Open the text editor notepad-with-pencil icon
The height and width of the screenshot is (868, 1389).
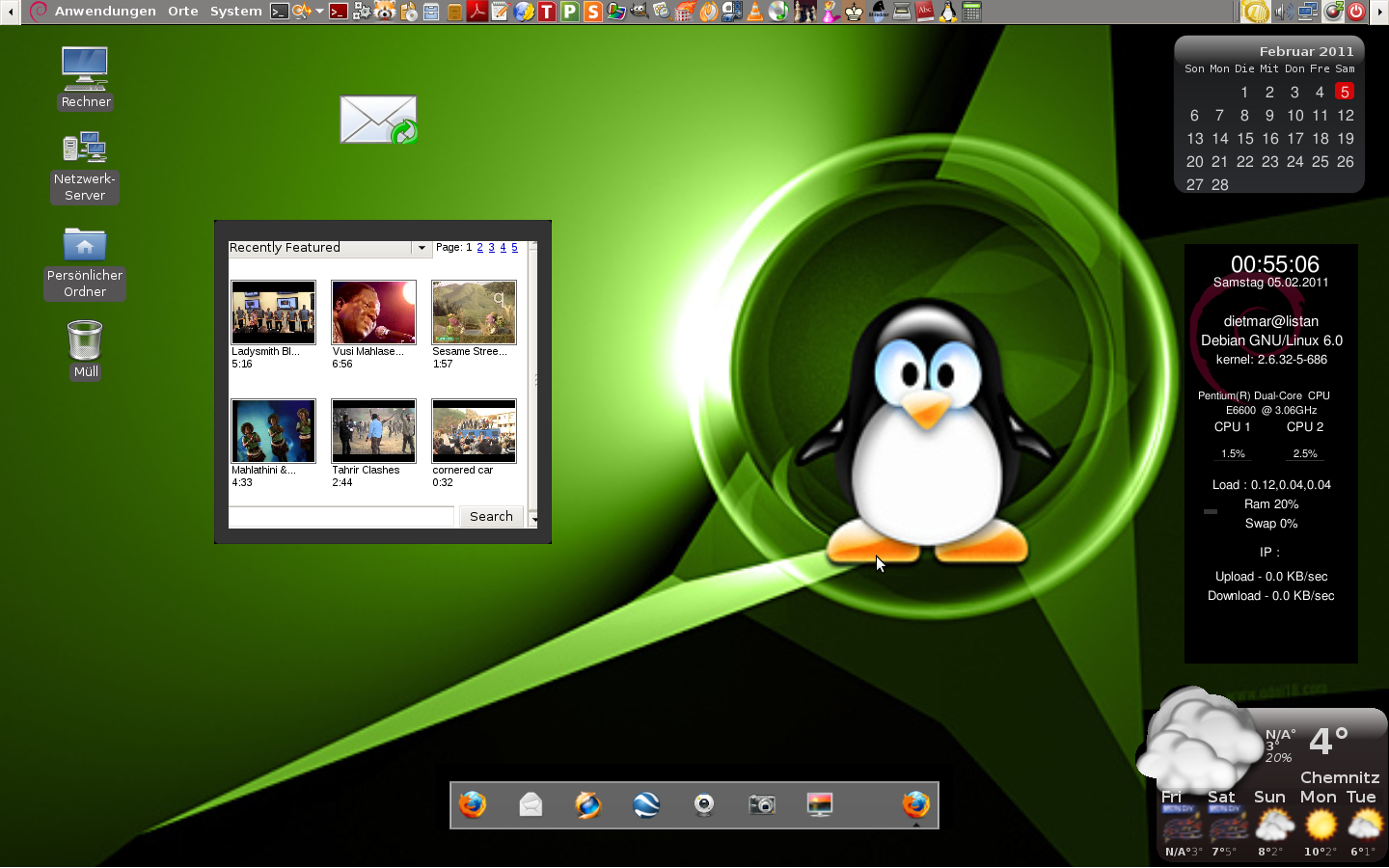[500, 12]
